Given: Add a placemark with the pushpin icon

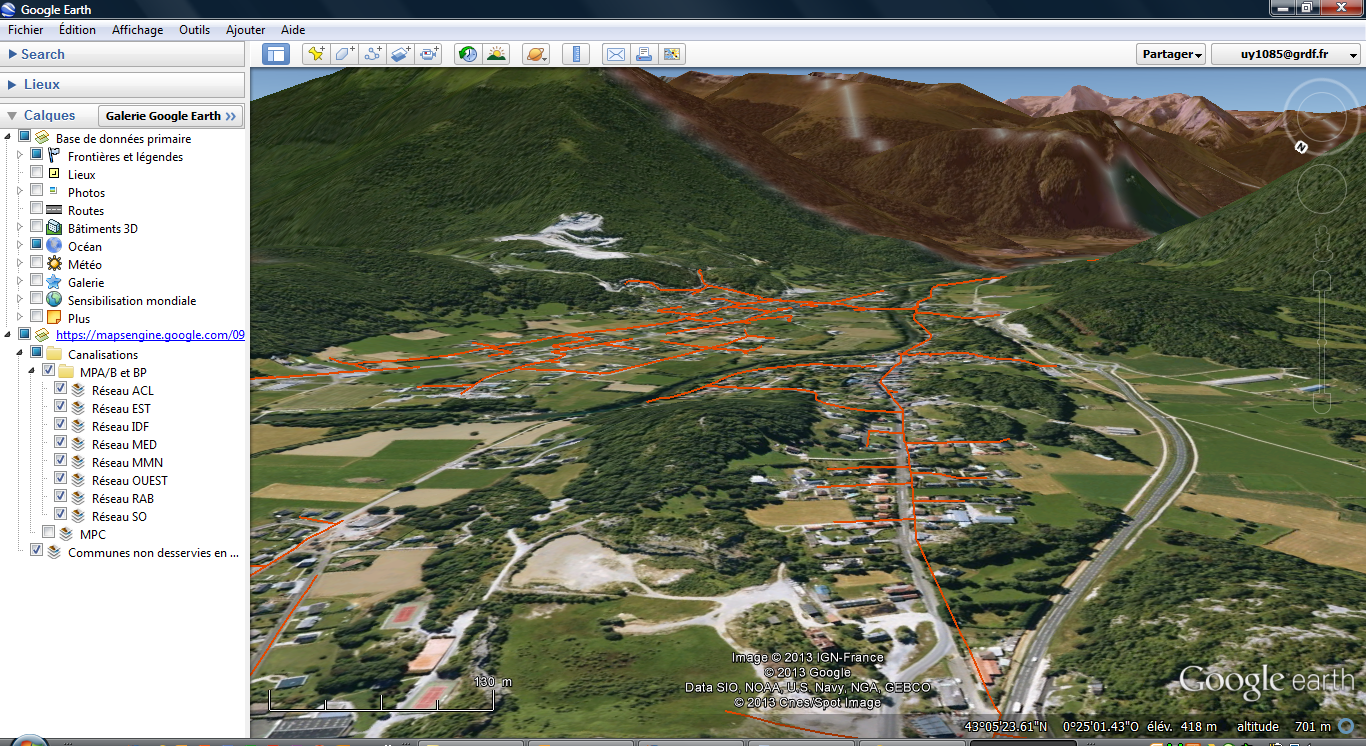Looking at the screenshot, I should coord(317,54).
